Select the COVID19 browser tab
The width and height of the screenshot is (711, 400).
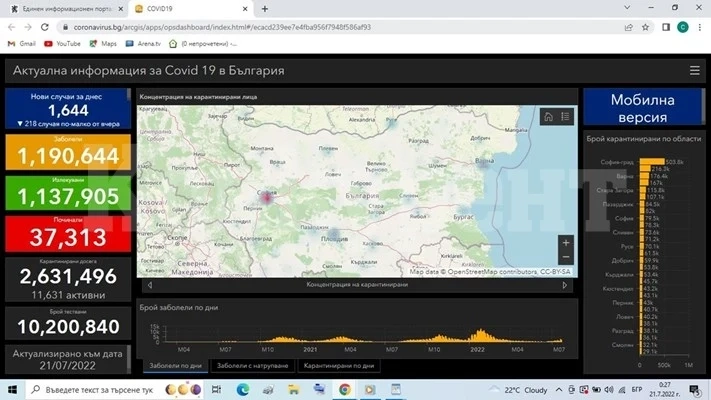[x=190, y=9]
